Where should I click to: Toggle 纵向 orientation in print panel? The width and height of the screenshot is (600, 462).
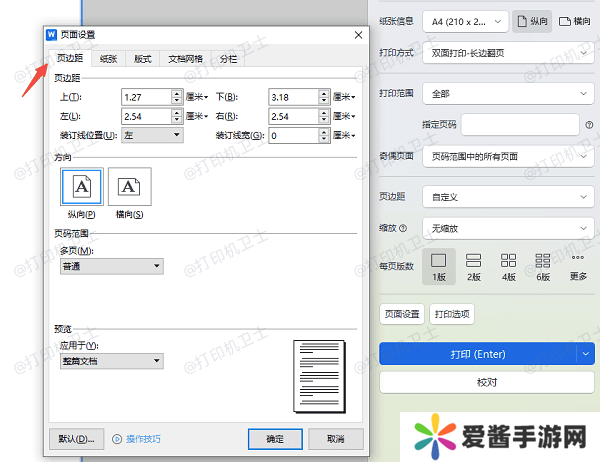coord(530,20)
